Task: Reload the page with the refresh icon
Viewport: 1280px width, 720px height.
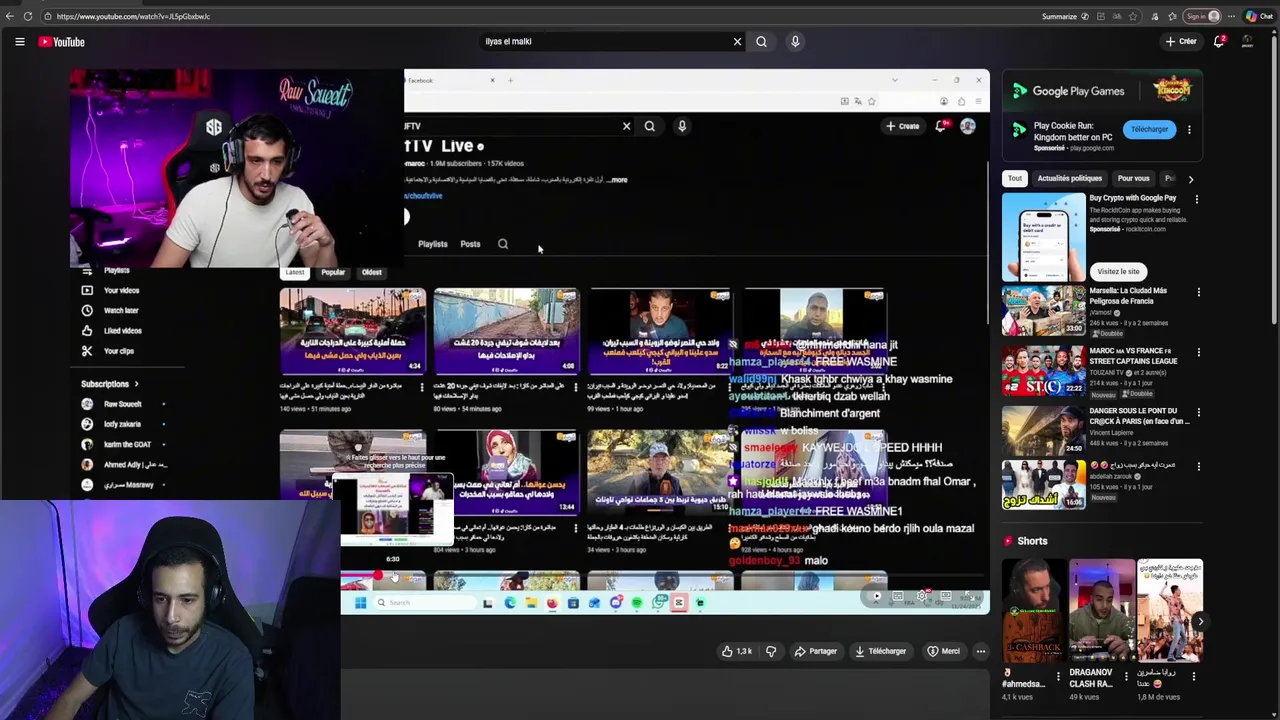Action: coord(28,16)
